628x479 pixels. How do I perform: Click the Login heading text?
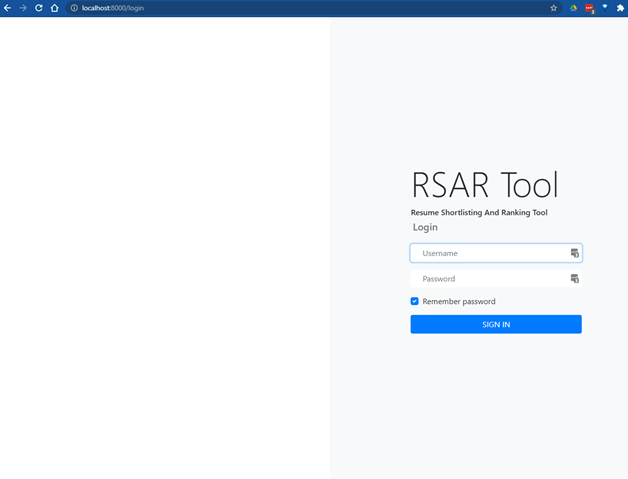425,228
